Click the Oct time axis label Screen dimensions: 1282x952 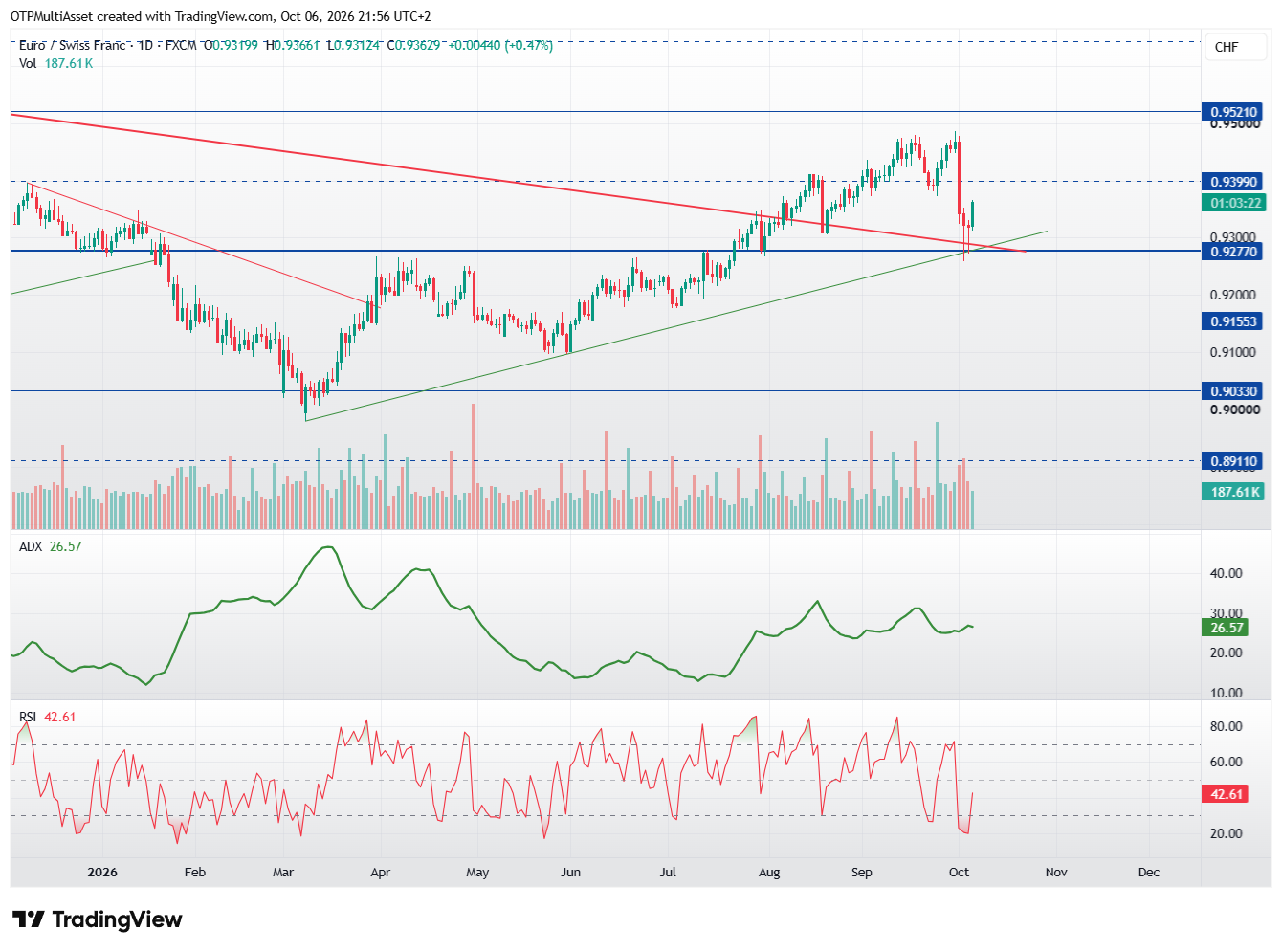point(959,872)
